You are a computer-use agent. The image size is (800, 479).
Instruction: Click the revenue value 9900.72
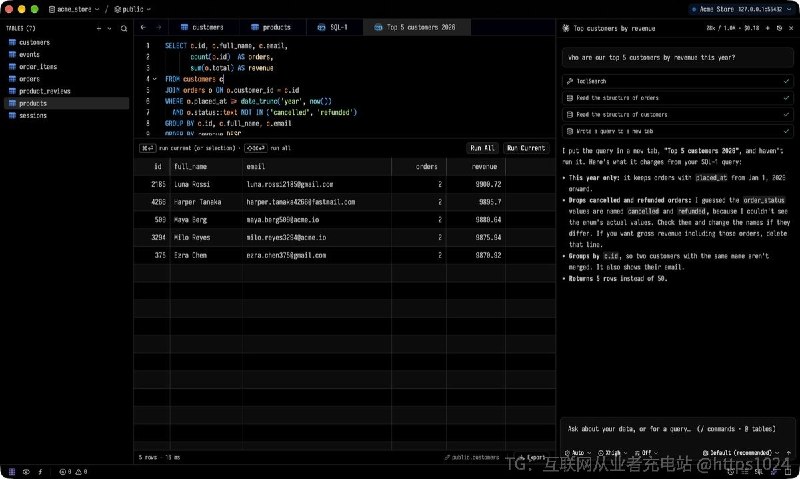pyautogui.click(x=476, y=185)
